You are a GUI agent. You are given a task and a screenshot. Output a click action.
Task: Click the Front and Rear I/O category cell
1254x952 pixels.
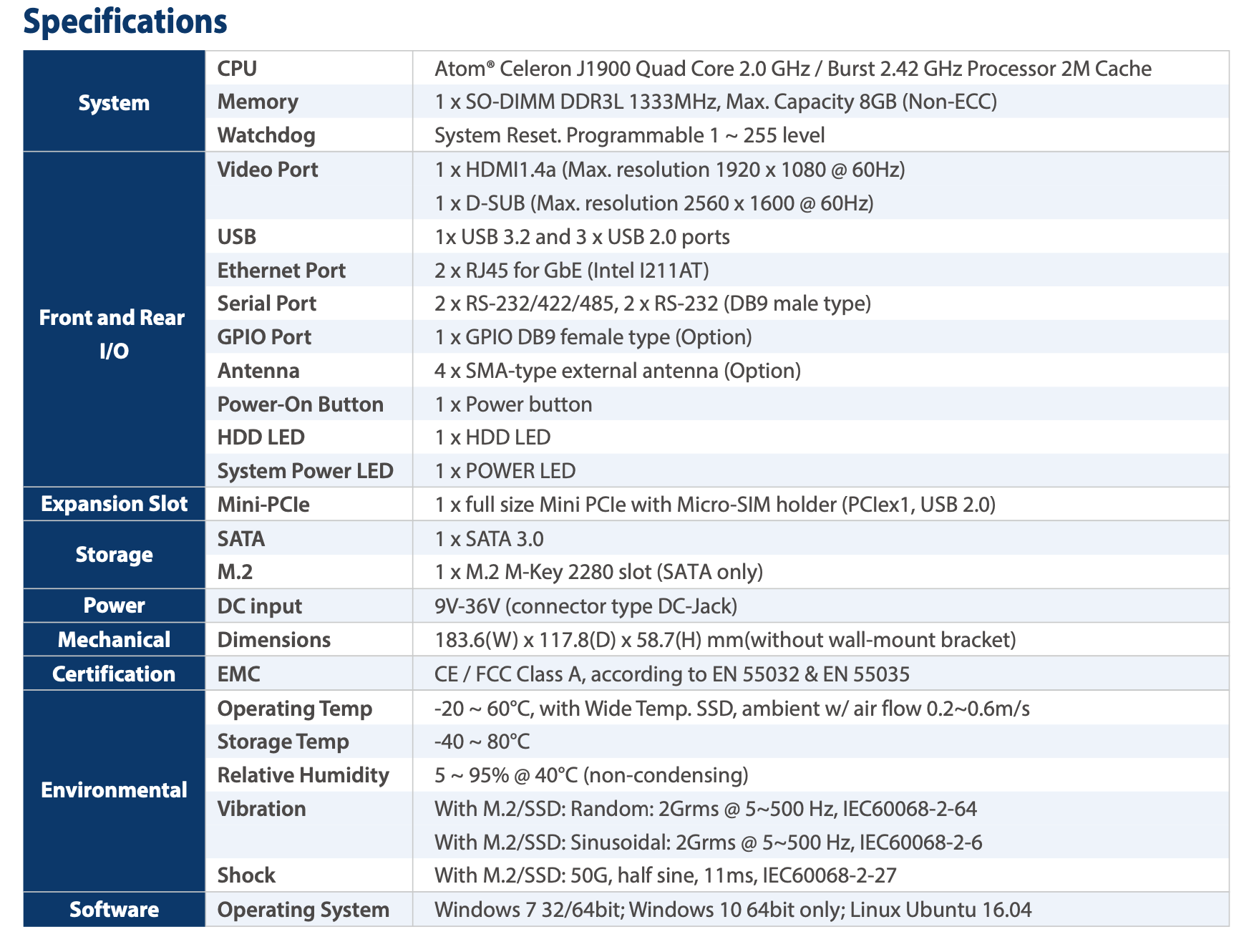113,334
